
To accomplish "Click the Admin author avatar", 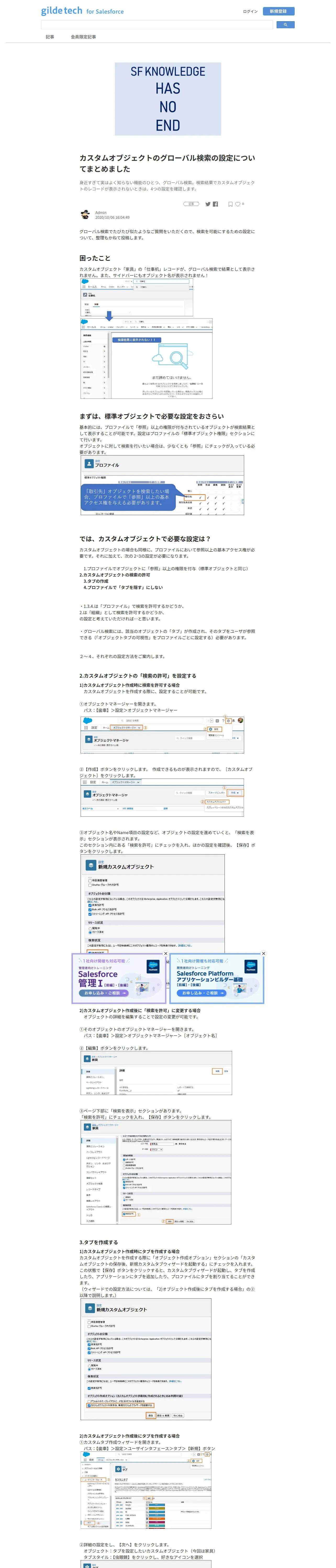I will [x=85, y=215].
